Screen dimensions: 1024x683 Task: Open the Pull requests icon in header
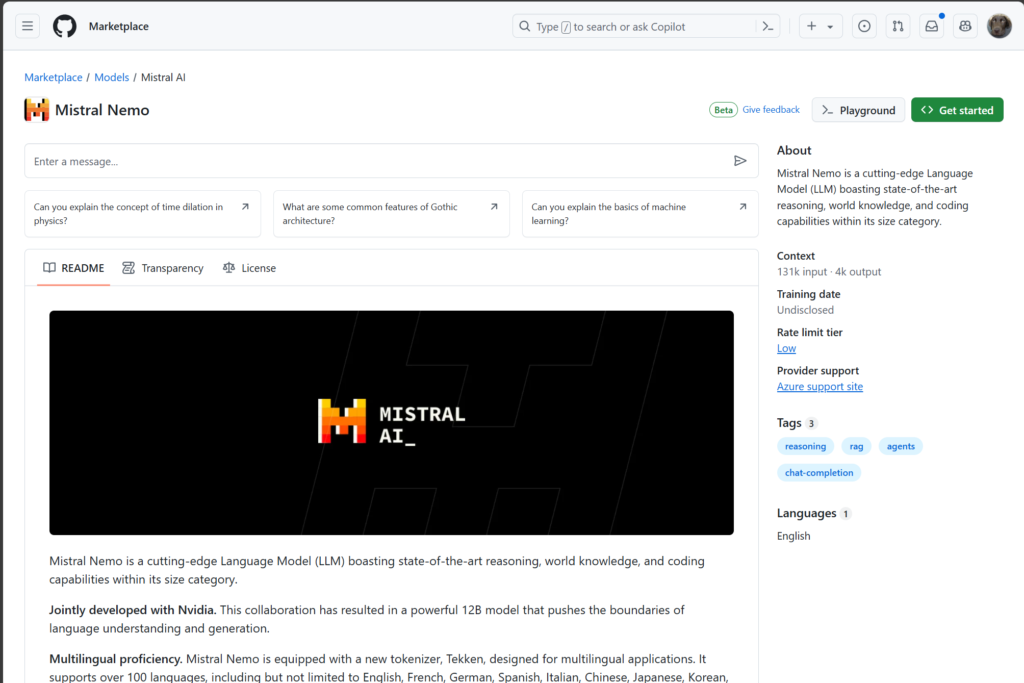(x=898, y=27)
